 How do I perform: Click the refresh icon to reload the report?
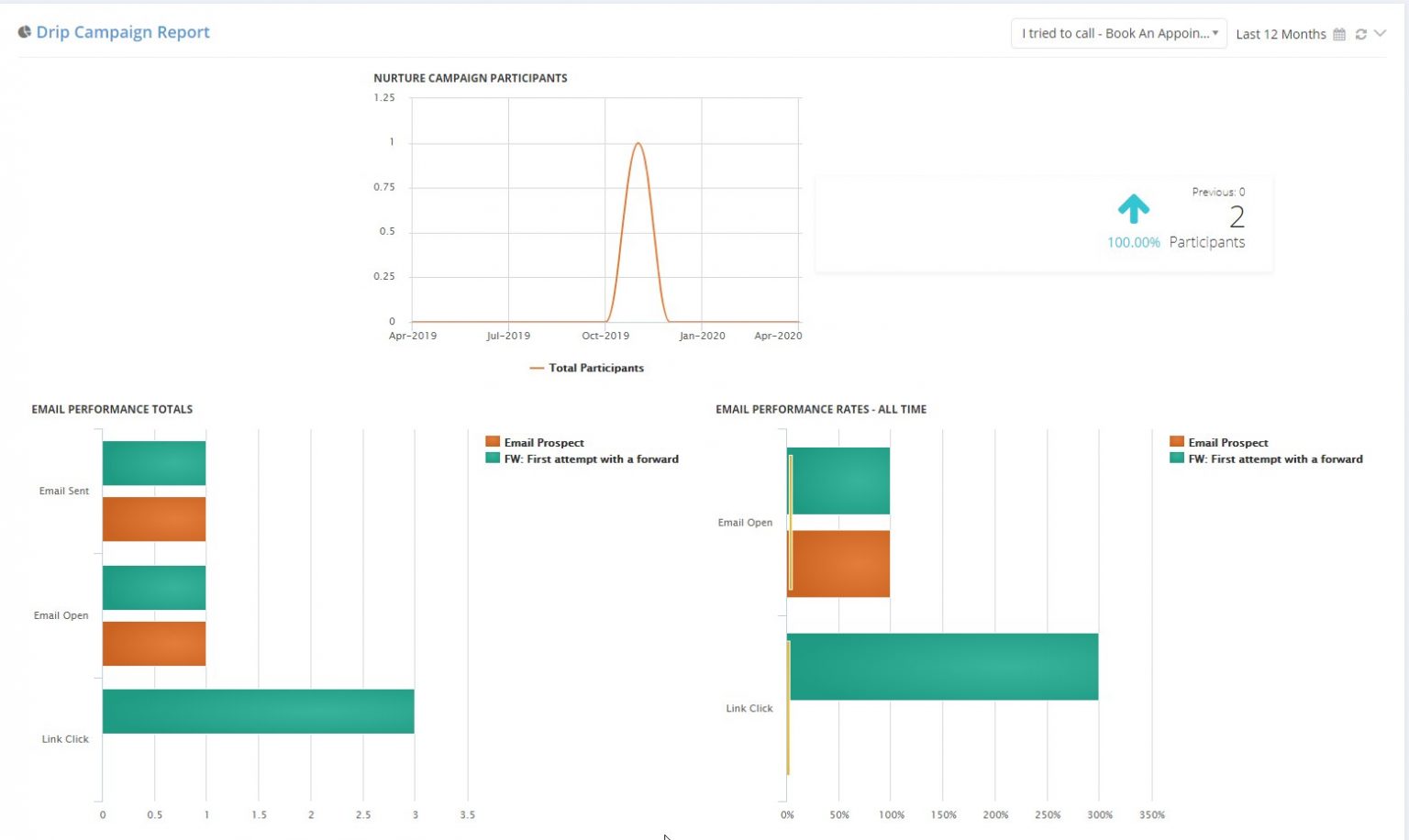[1360, 34]
